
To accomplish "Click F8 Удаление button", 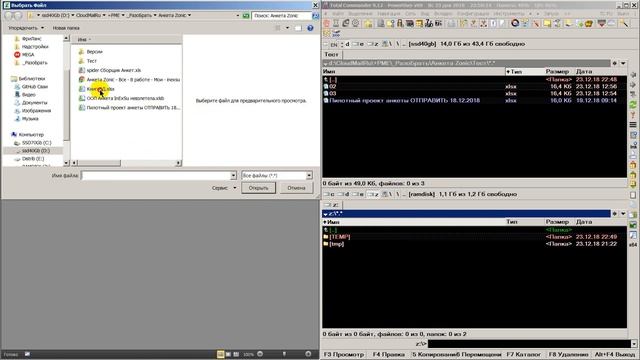I will click(569, 355).
